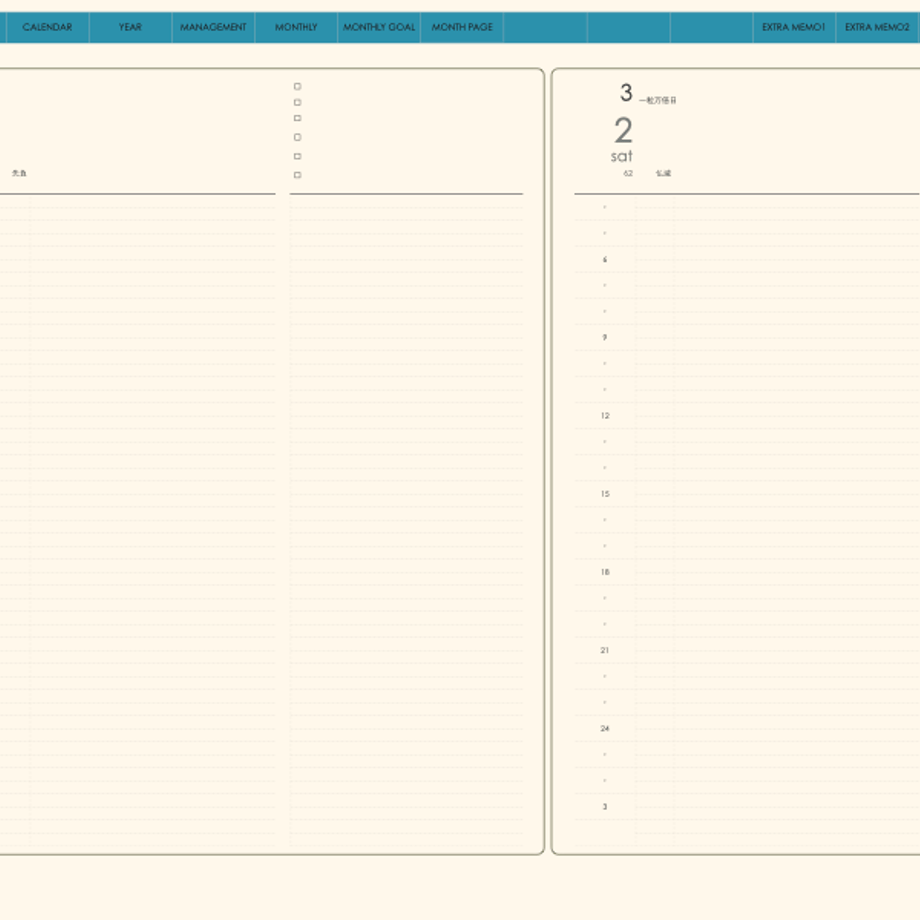This screenshot has width=920, height=920.
Task: Click the day-count number 62 under sat
Action: (628, 174)
